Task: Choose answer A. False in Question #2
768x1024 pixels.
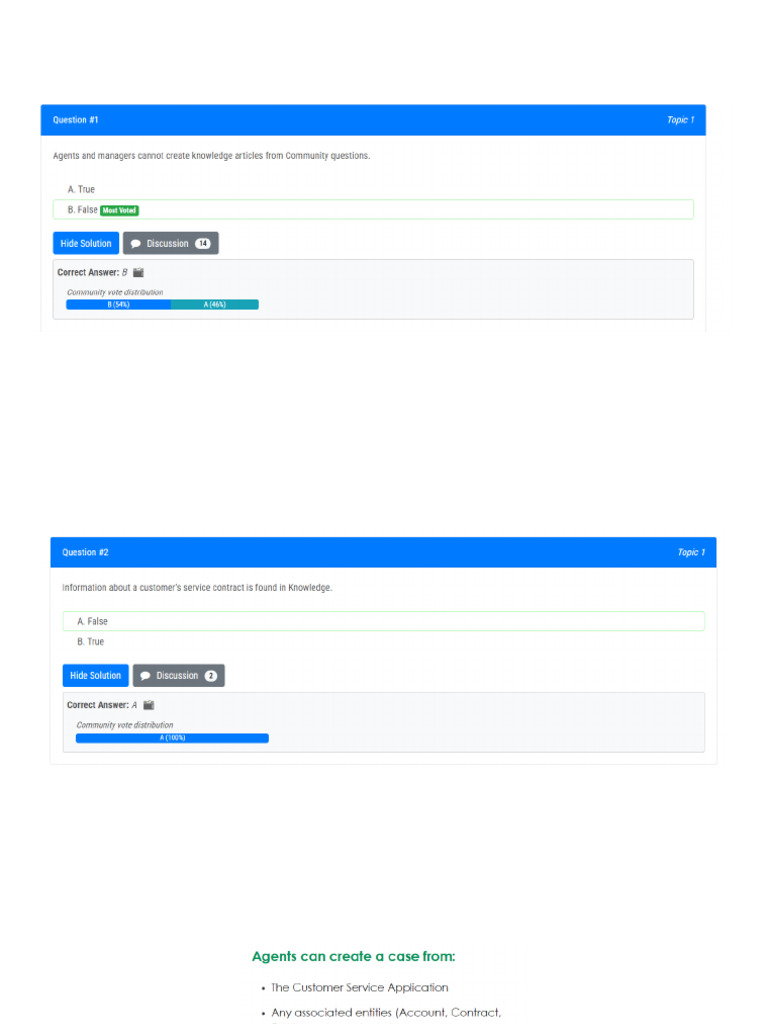Action: [92, 621]
